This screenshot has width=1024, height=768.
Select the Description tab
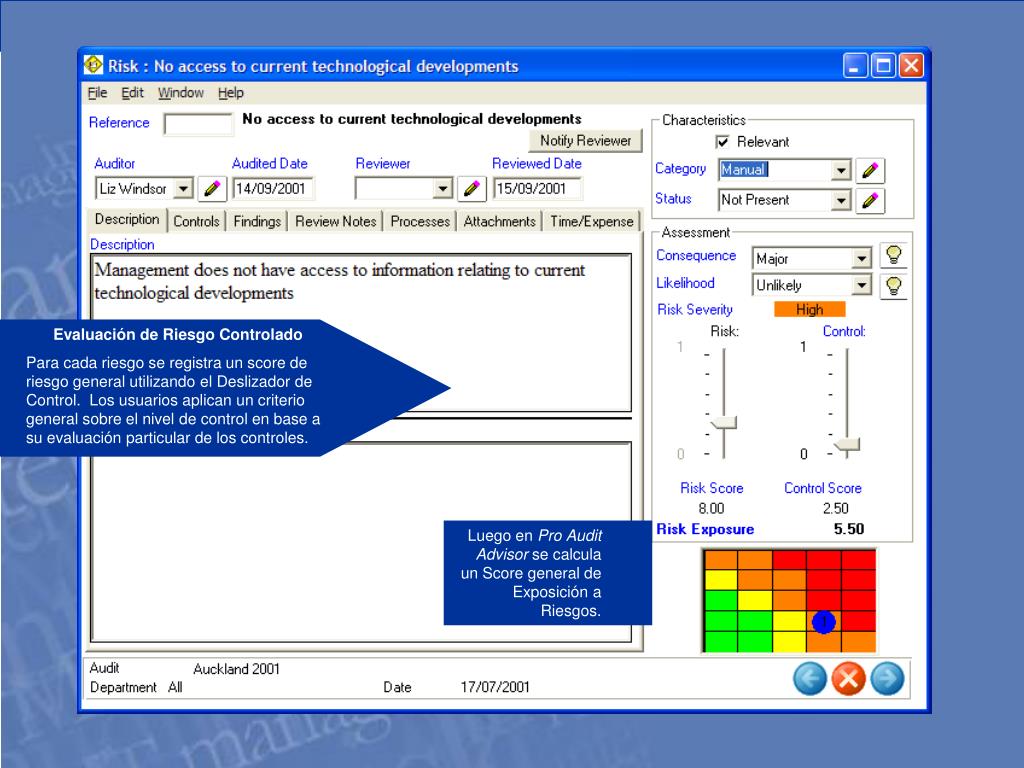(x=127, y=219)
